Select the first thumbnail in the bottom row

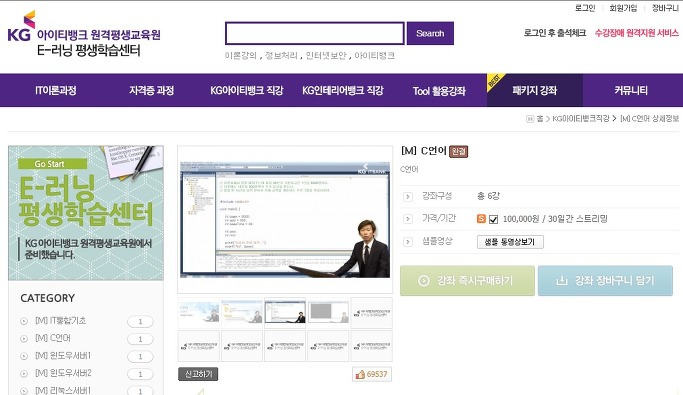click(x=199, y=346)
